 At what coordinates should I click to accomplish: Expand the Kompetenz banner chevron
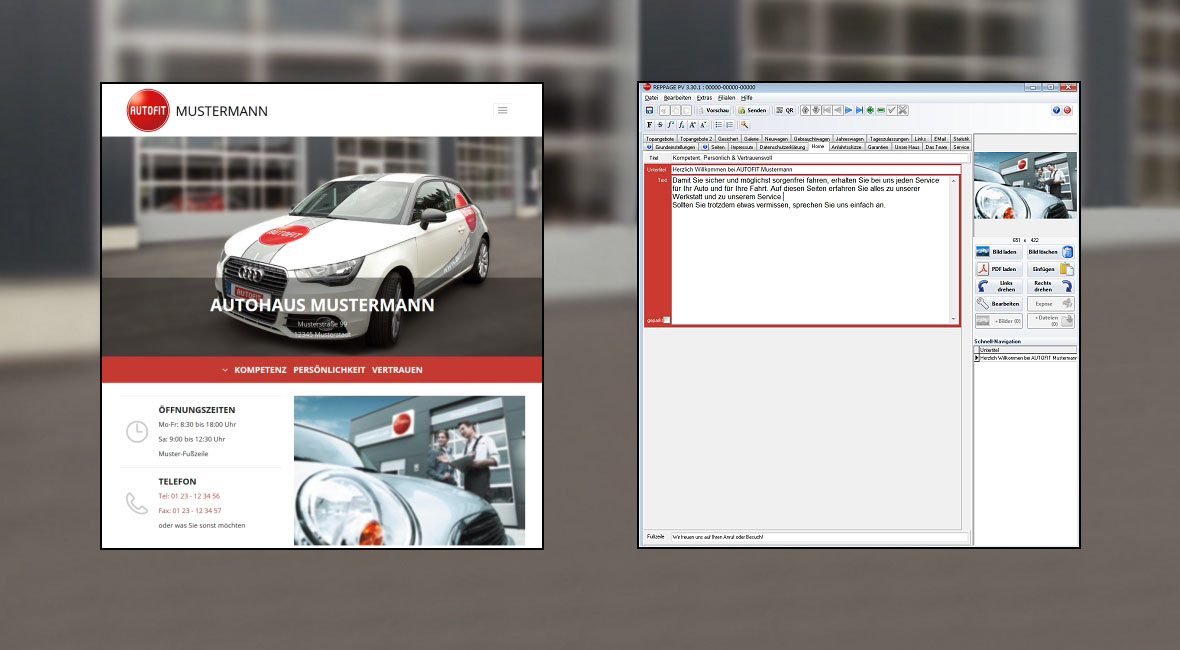(225, 370)
